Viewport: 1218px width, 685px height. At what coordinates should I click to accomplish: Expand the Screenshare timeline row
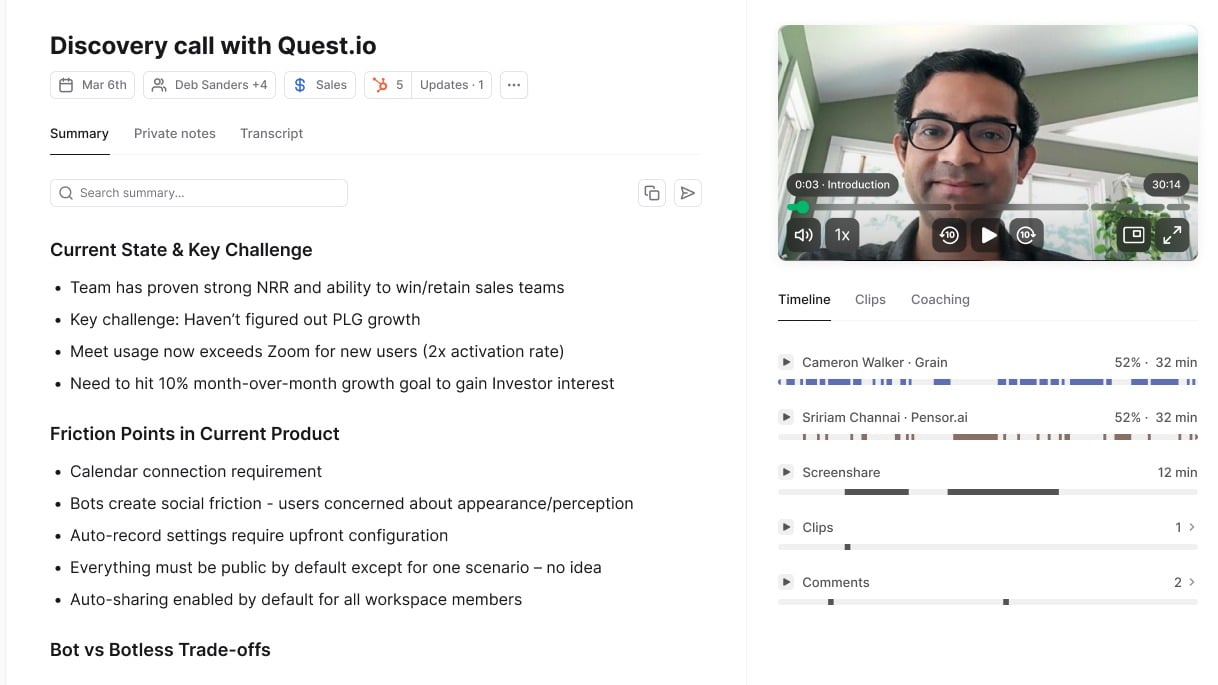click(x=784, y=472)
